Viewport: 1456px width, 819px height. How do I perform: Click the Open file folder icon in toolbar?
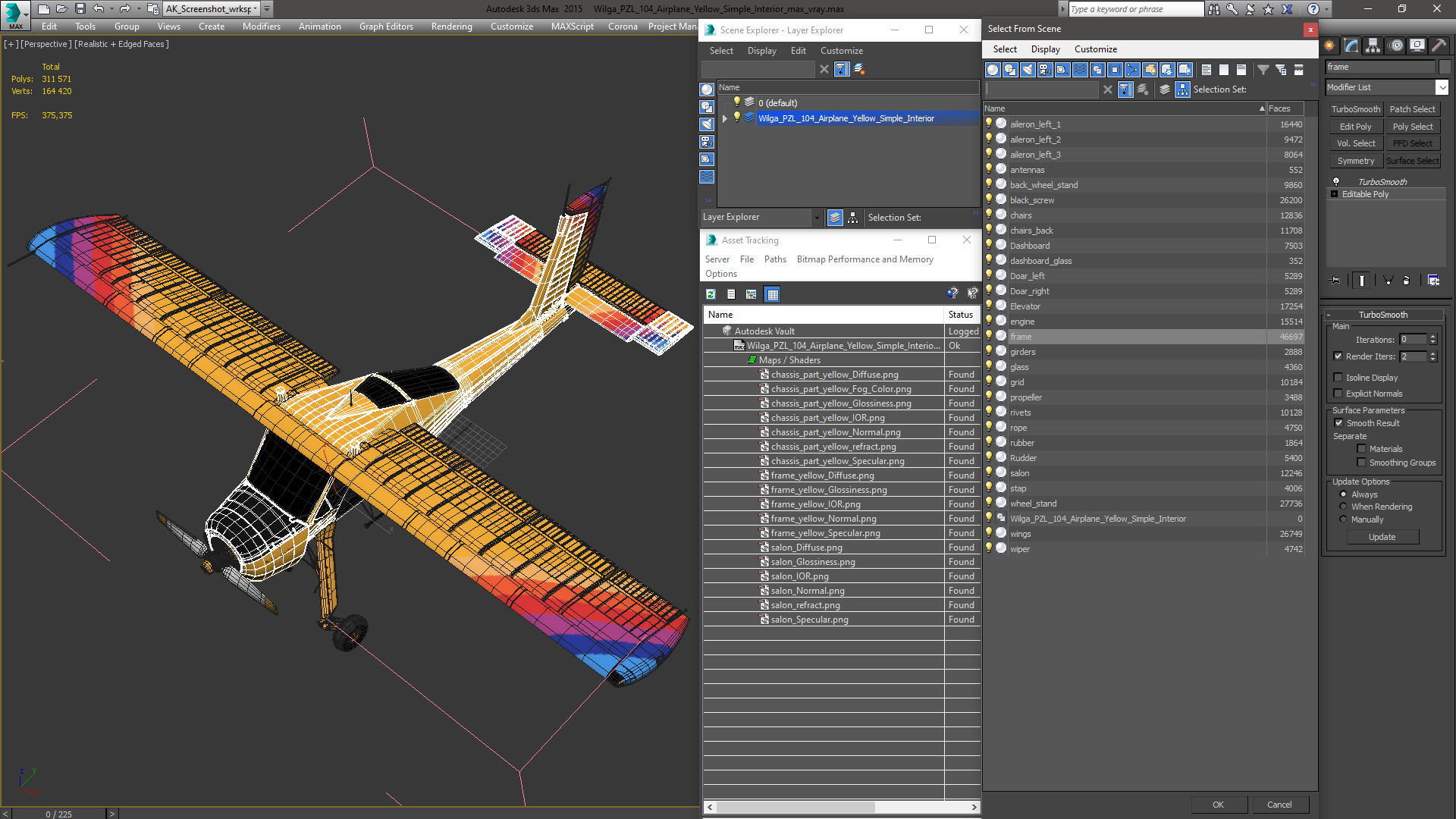click(x=61, y=9)
